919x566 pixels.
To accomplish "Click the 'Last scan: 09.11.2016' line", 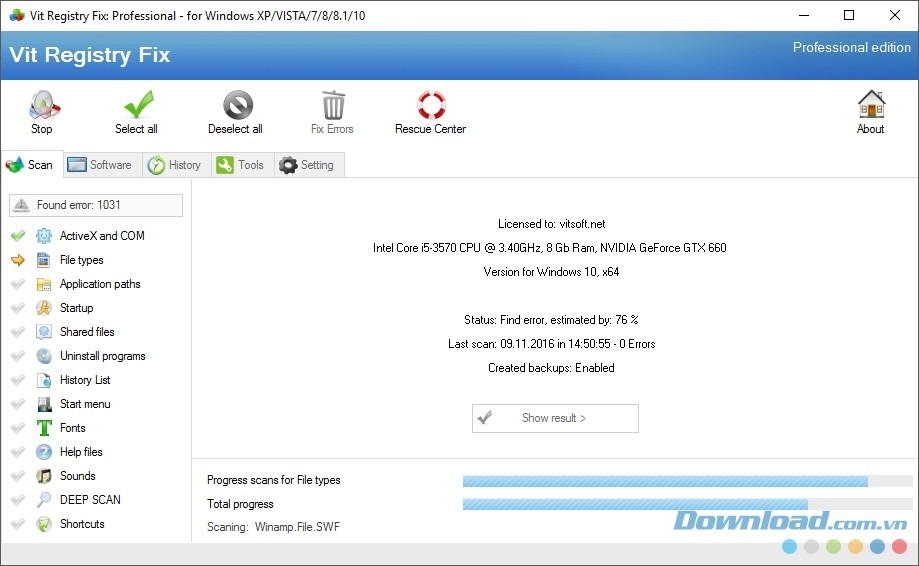I will pos(552,344).
